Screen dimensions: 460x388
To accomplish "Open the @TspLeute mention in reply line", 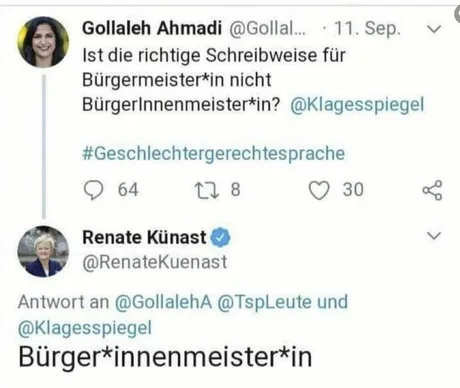I will point(264,303).
